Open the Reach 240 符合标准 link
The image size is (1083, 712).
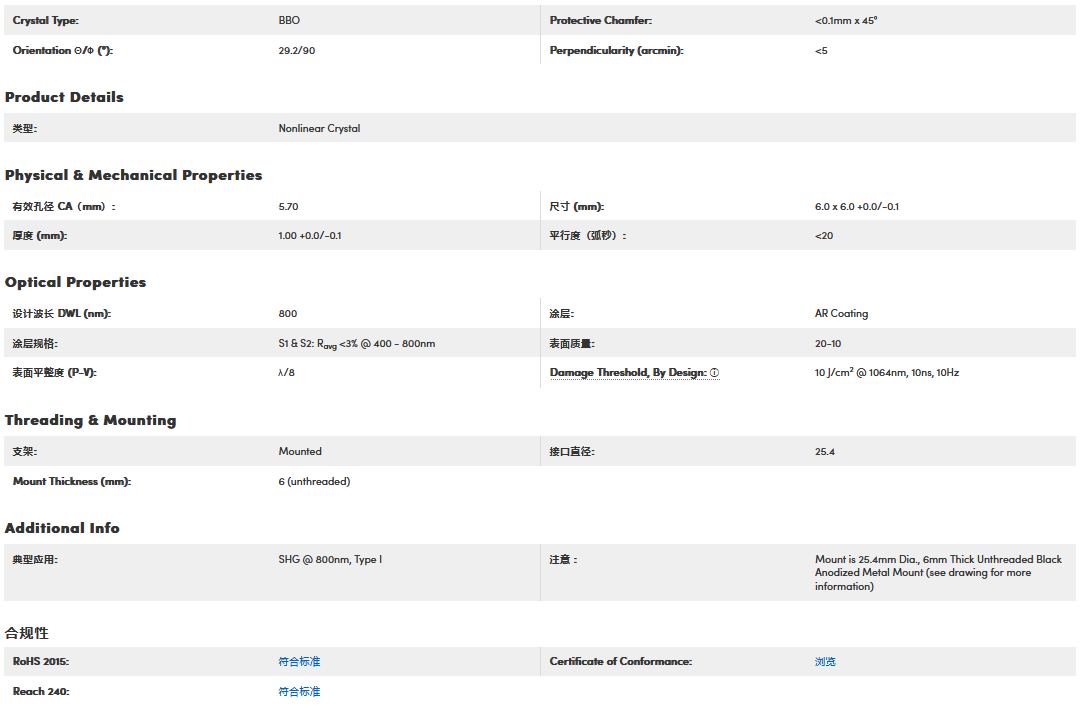(x=299, y=692)
